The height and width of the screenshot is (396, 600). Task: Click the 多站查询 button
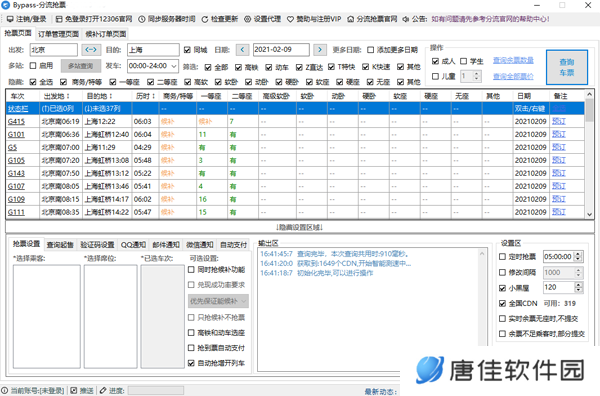tap(81, 66)
